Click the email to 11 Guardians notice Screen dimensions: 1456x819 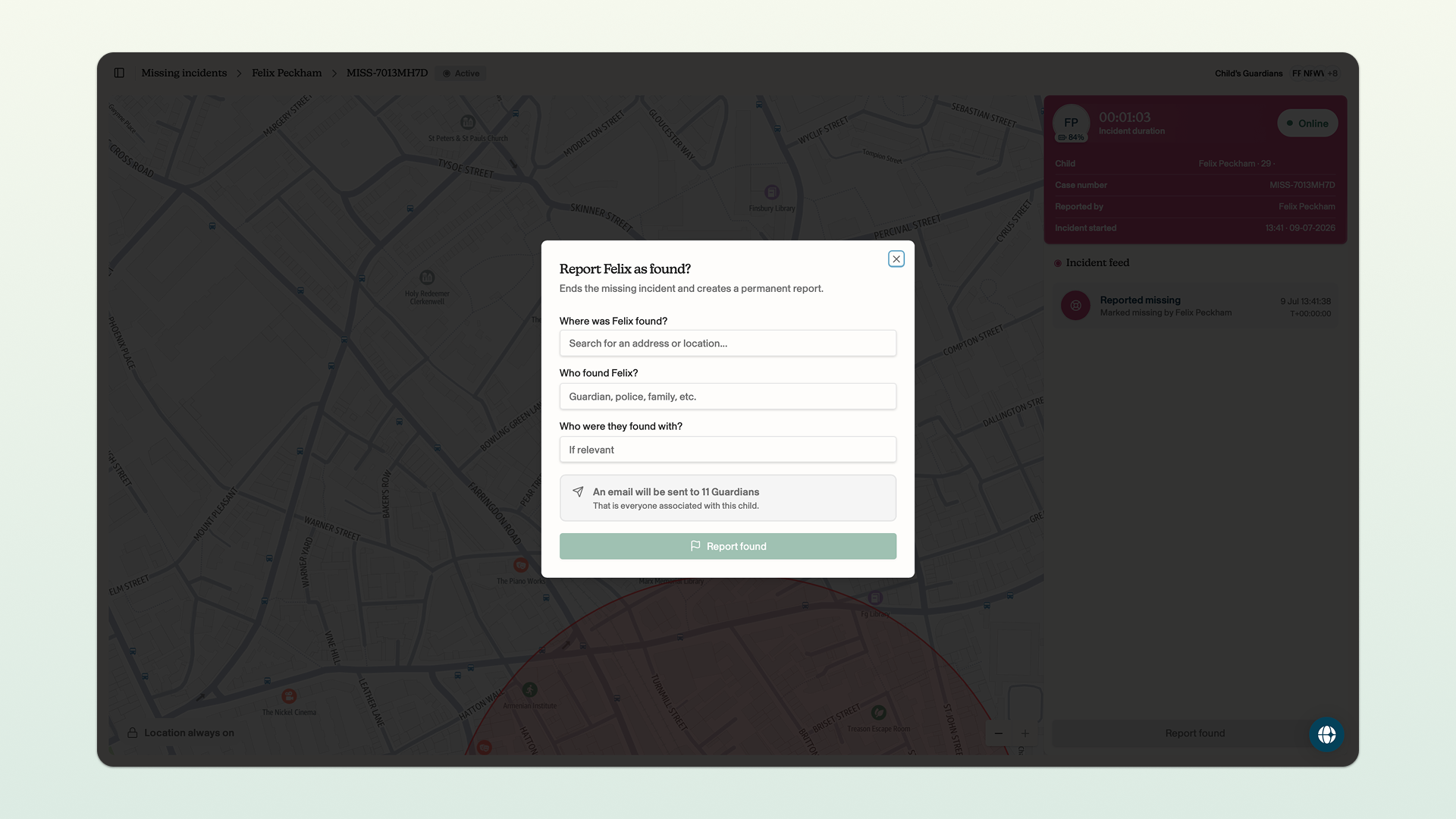click(x=728, y=498)
